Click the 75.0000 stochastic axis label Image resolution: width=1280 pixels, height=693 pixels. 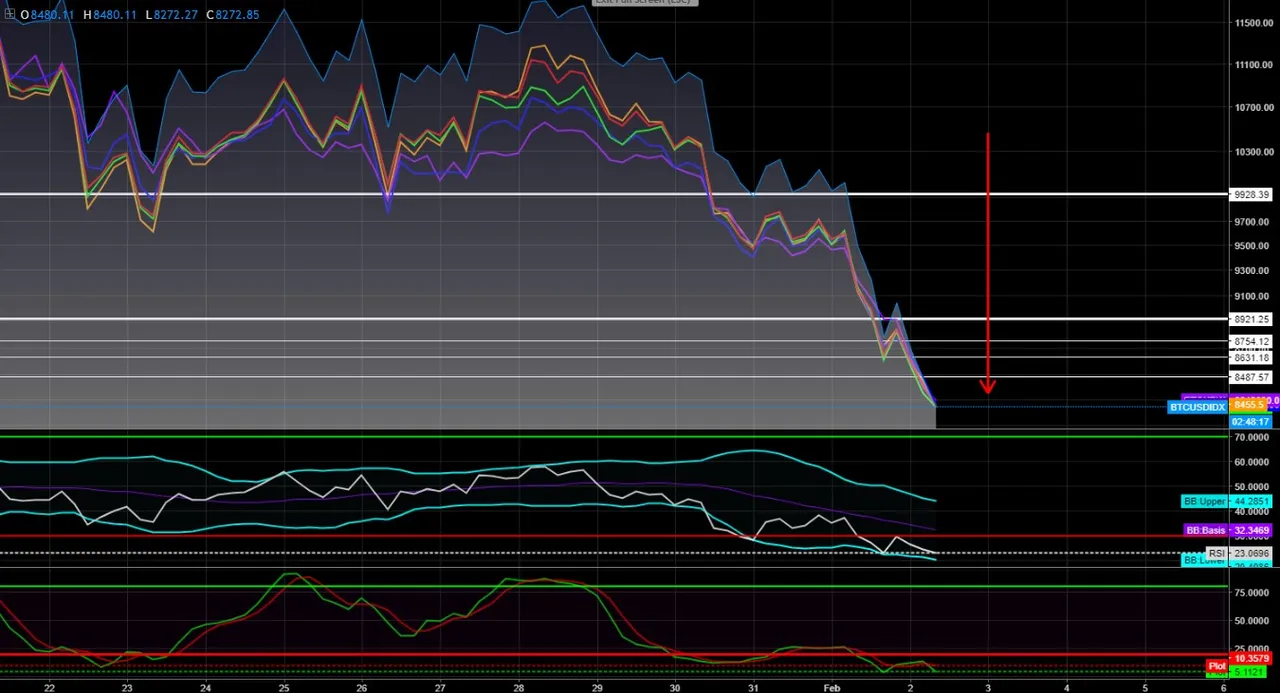pyautogui.click(x=1254, y=593)
